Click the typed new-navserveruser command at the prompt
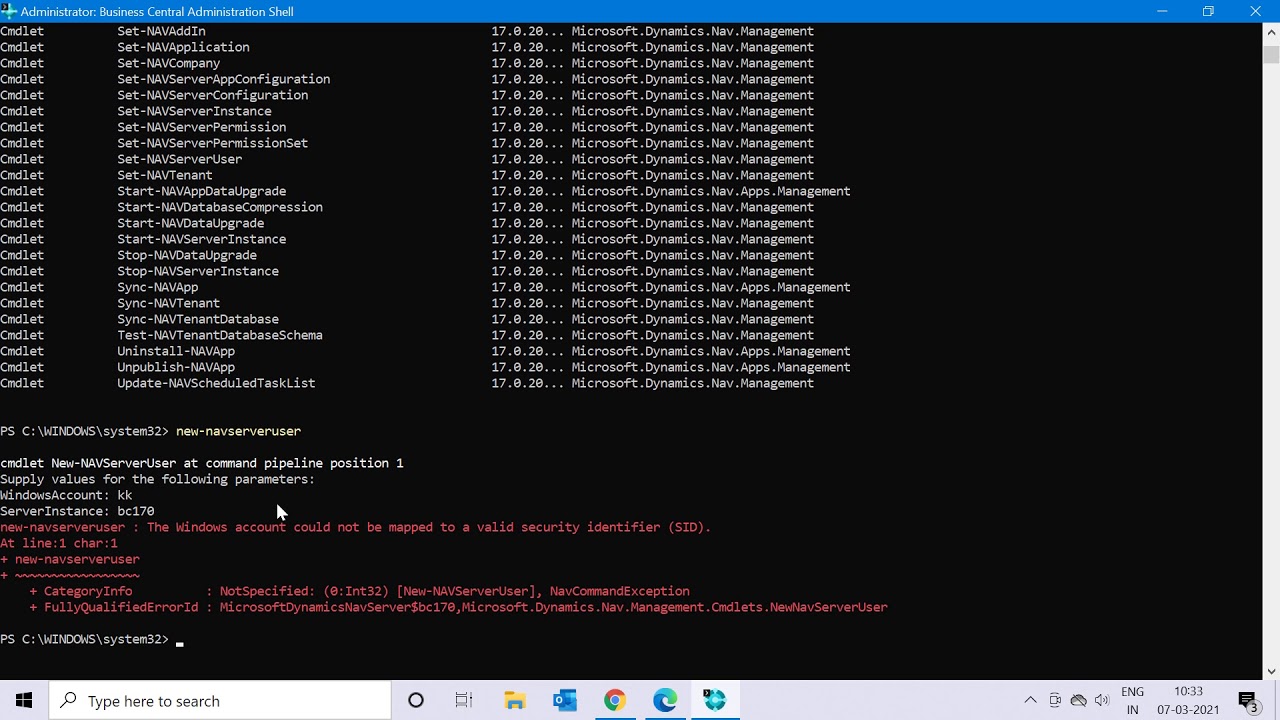The image size is (1280, 720). (238, 431)
